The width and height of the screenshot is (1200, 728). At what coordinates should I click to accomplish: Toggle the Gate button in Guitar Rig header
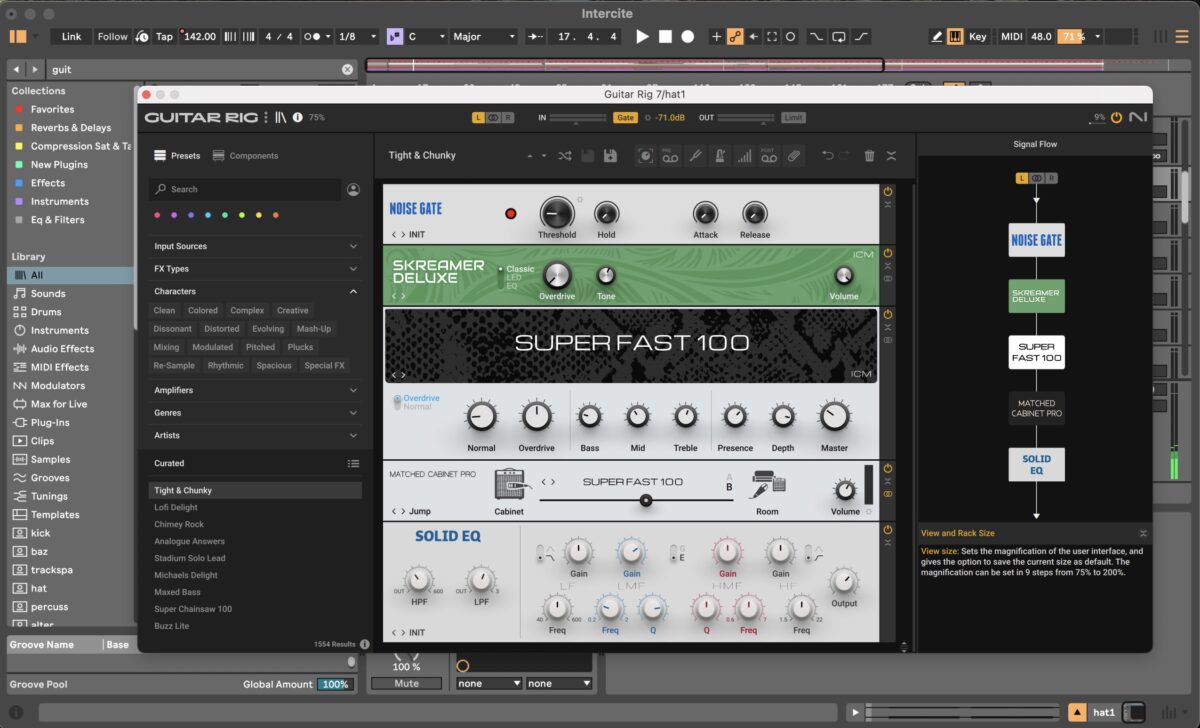(625, 118)
